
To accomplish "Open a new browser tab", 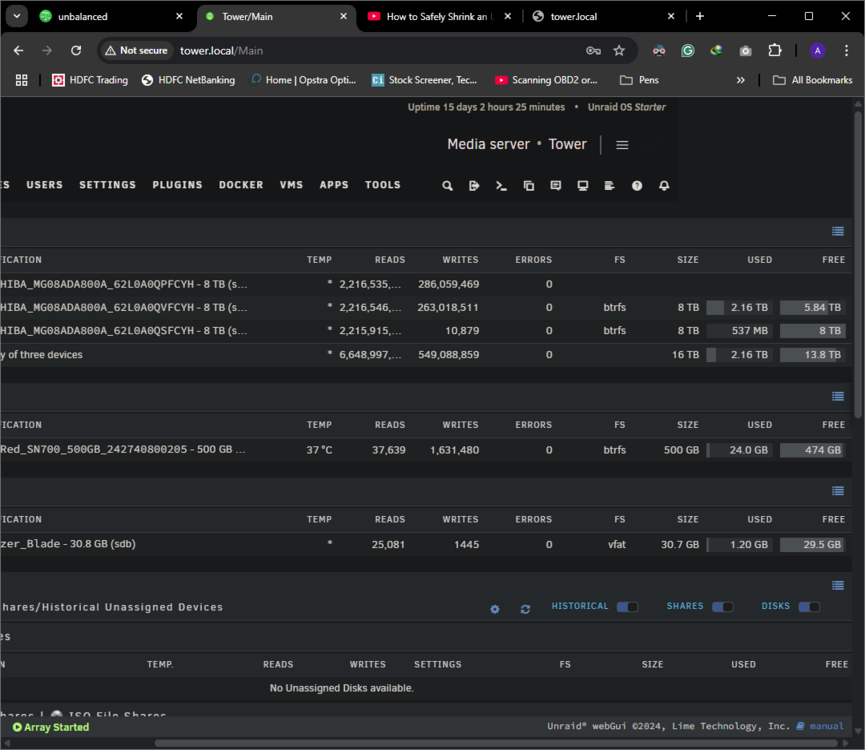I will 700,17.
